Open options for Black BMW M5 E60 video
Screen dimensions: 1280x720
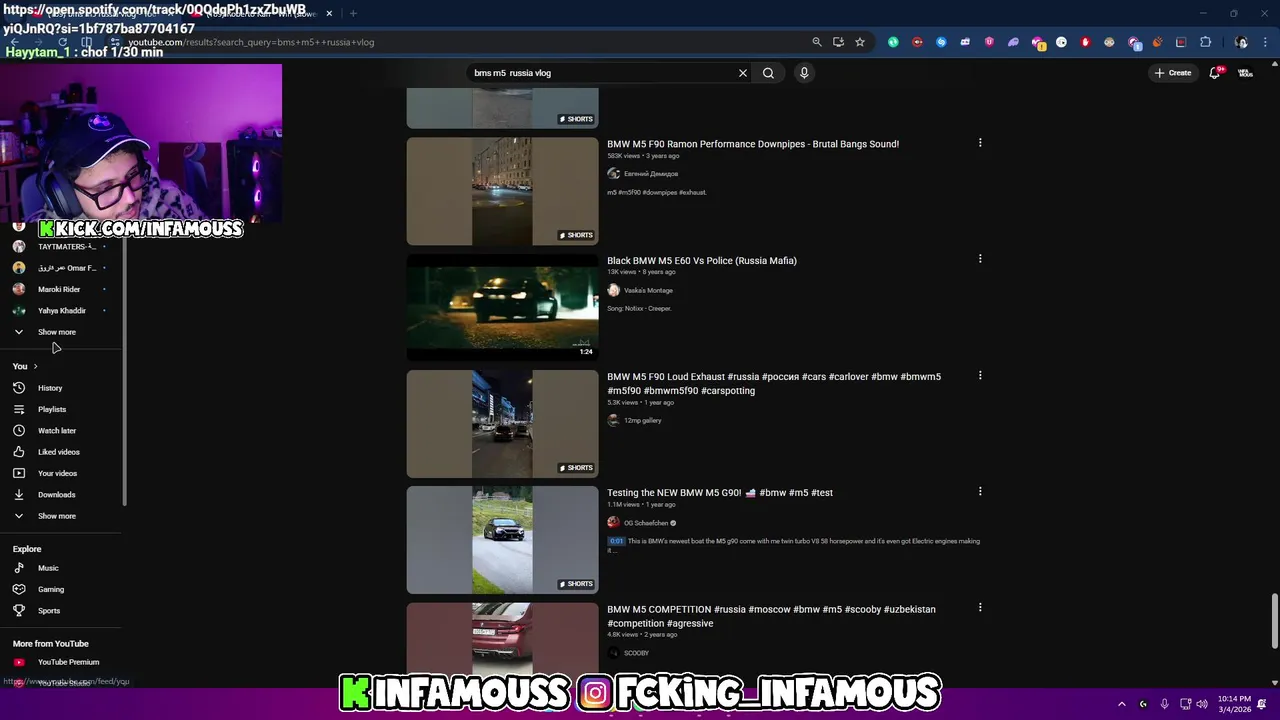(x=980, y=259)
